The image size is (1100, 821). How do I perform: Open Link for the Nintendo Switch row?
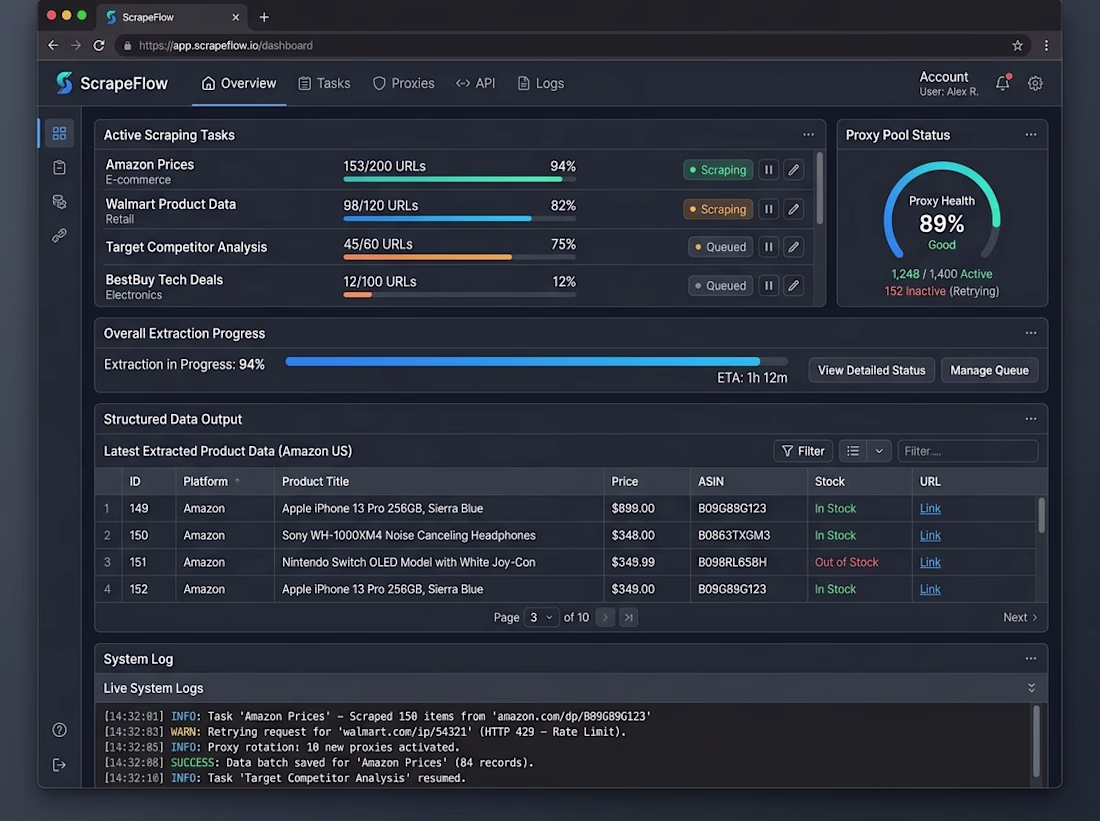pyautogui.click(x=930, y=562)
